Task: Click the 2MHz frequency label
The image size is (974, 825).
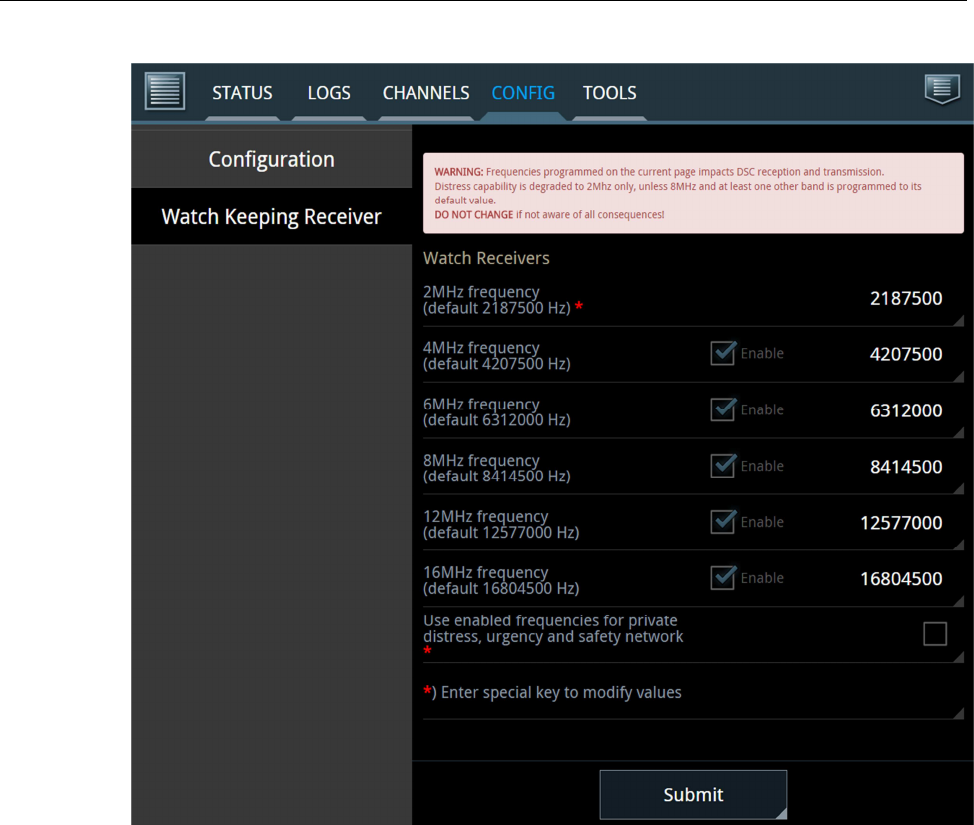Action: pos(497,300)
